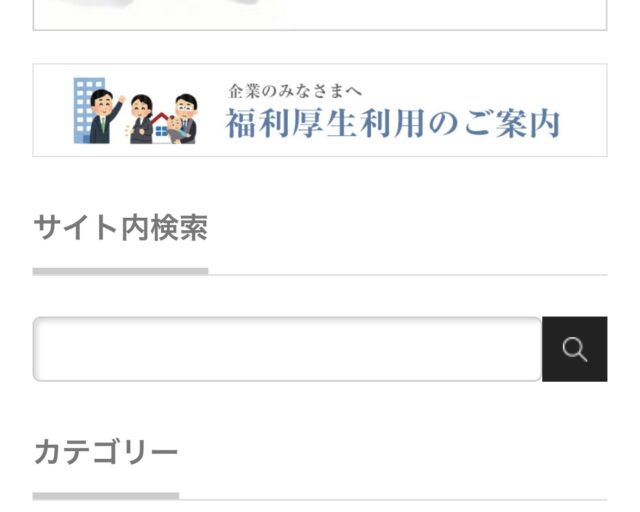
Task: Click the 企業のみなさまへ banner subtitle
Action: (295, 91)
